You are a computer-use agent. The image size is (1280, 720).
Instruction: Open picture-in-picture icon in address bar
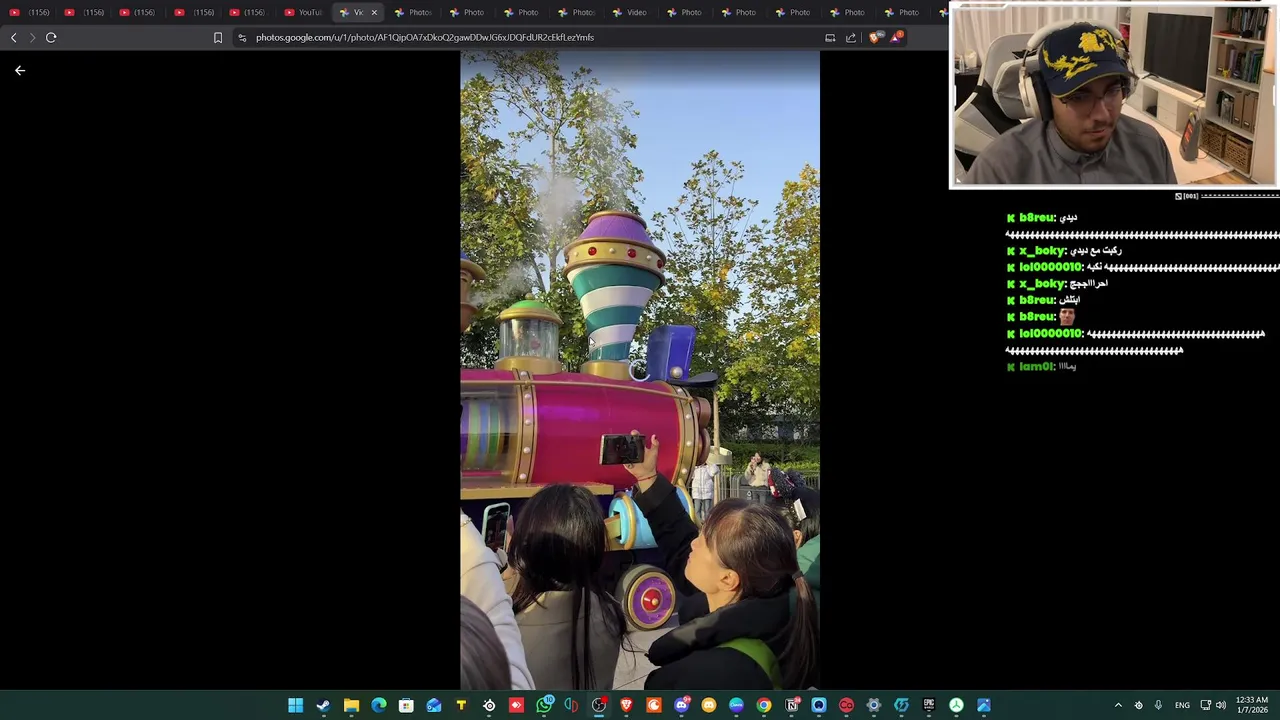click(830, 37)
